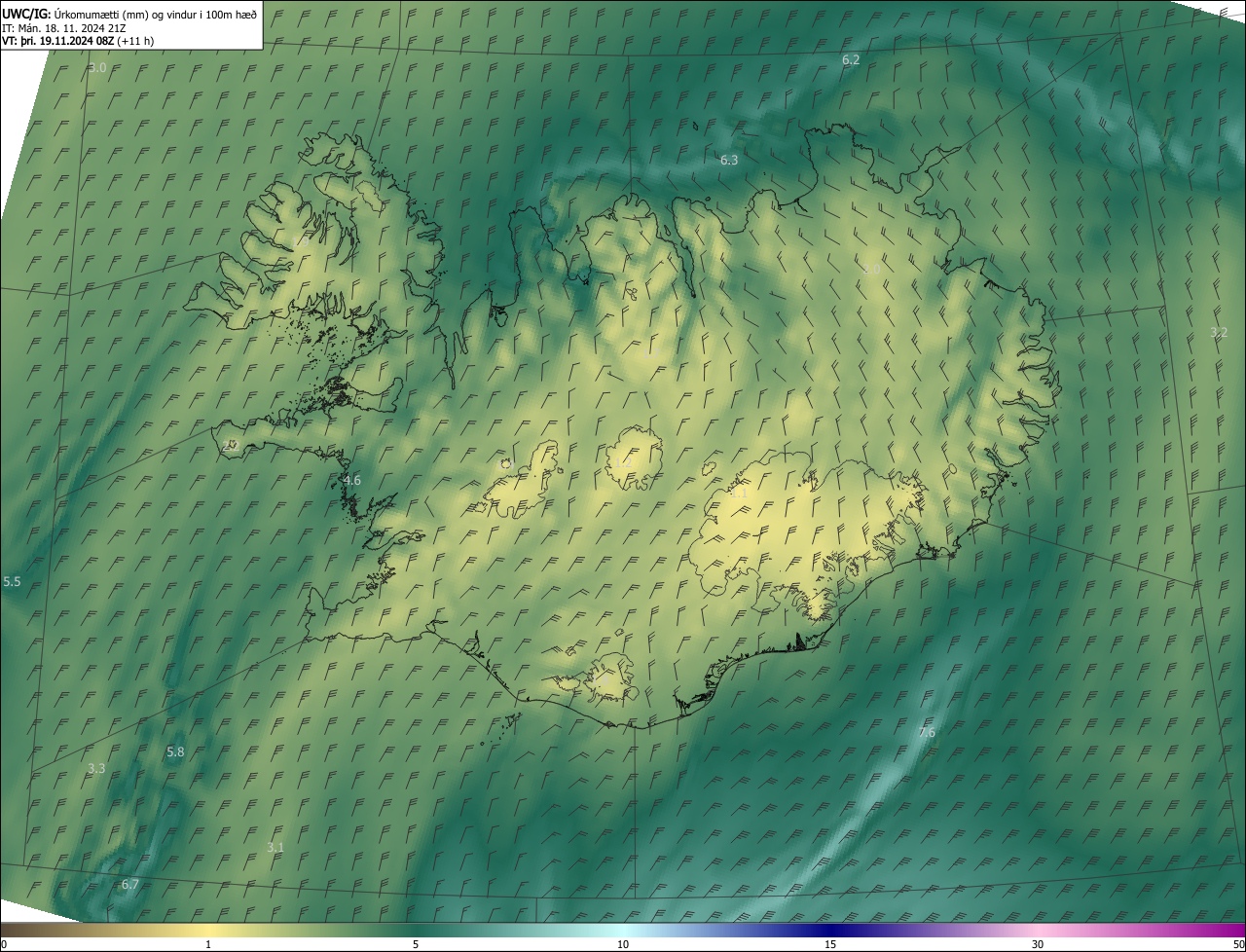
Task: Click the 4.6 value label near west coast
Action: (x=352, y=480)
